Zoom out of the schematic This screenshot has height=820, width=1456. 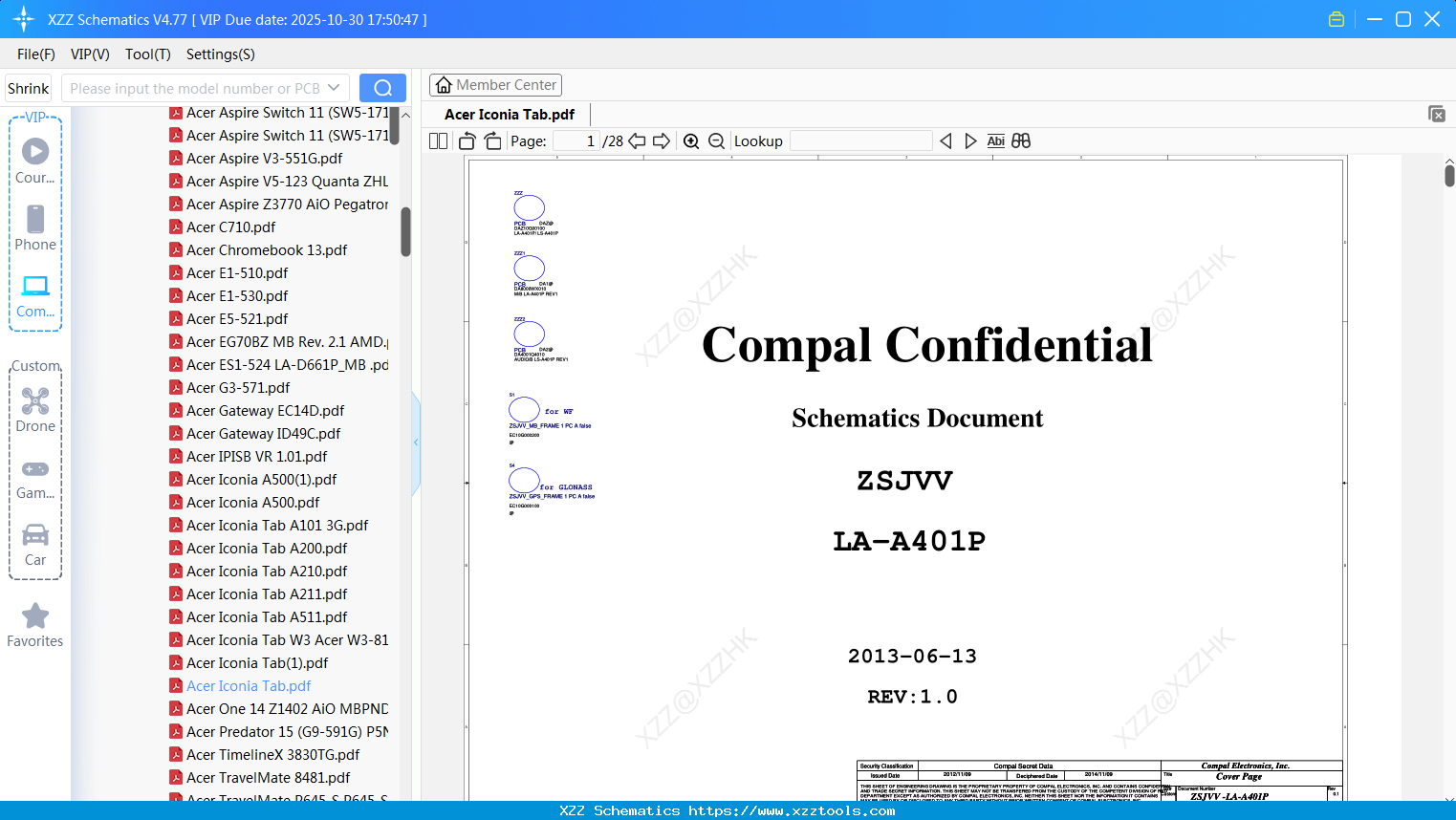point(717,141)
